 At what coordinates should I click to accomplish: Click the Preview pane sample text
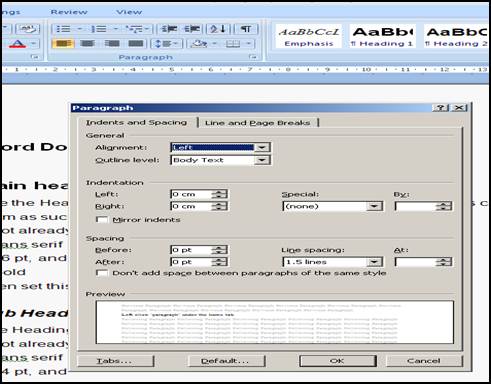[275, 322]
